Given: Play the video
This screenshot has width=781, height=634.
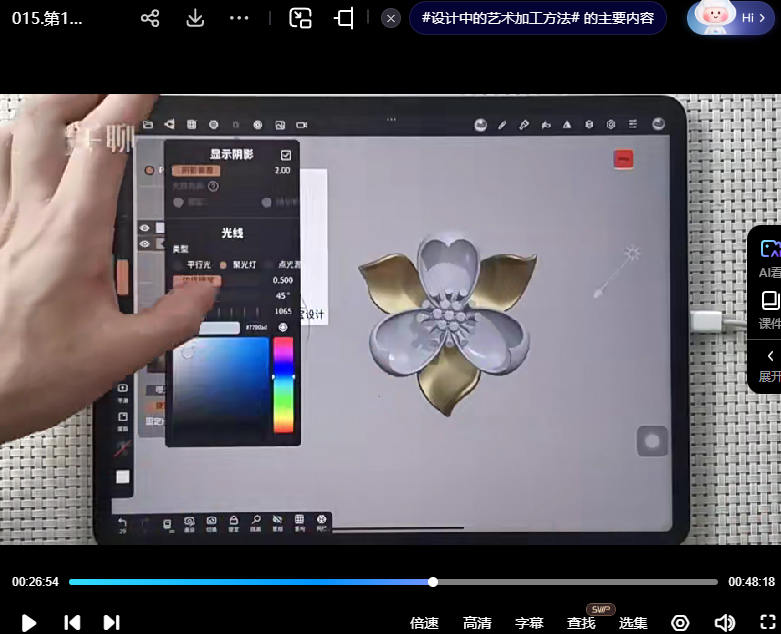Looking at the screenshot, I should pos(29,622).
